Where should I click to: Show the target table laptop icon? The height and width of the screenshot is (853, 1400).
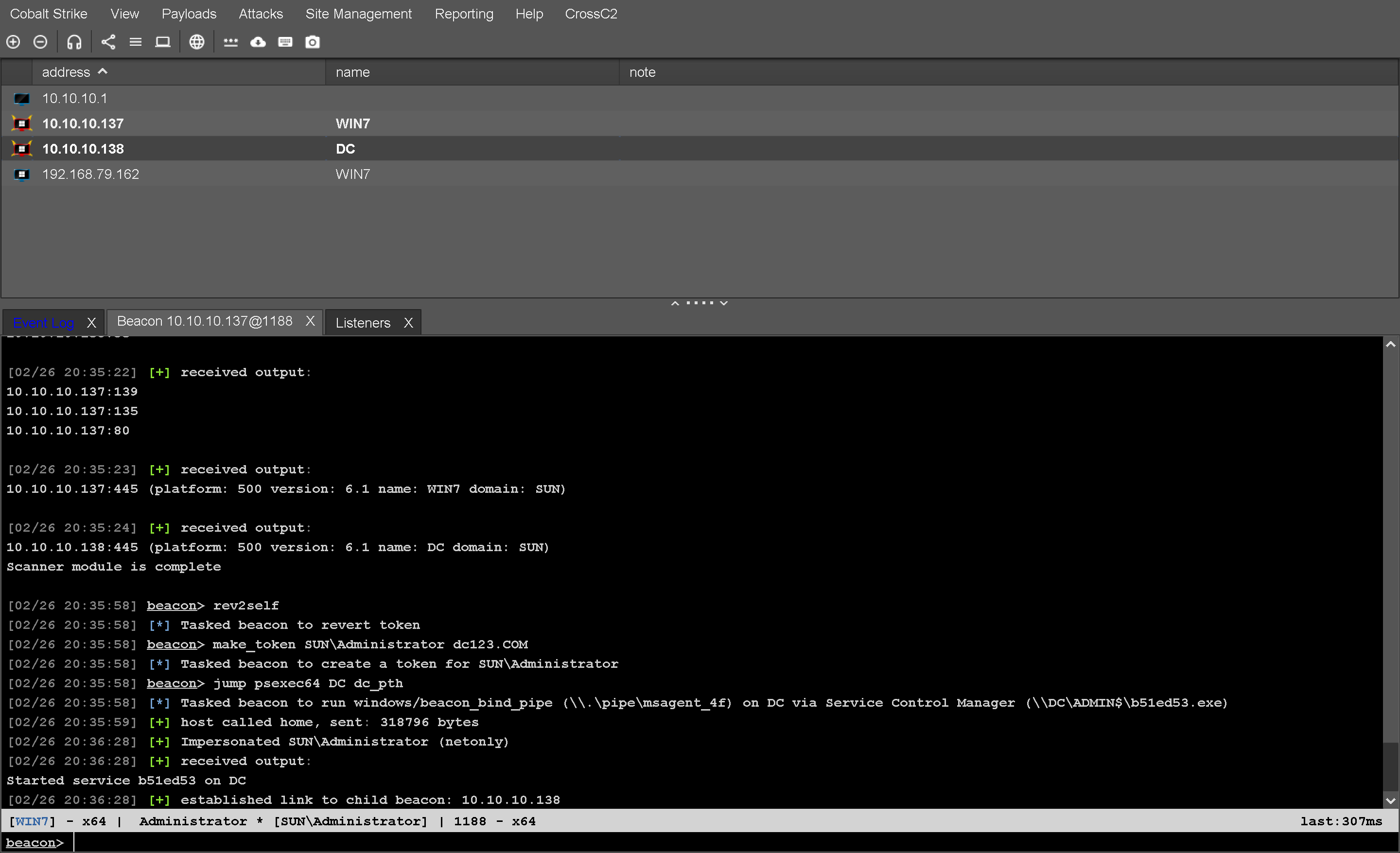point(162,42)
